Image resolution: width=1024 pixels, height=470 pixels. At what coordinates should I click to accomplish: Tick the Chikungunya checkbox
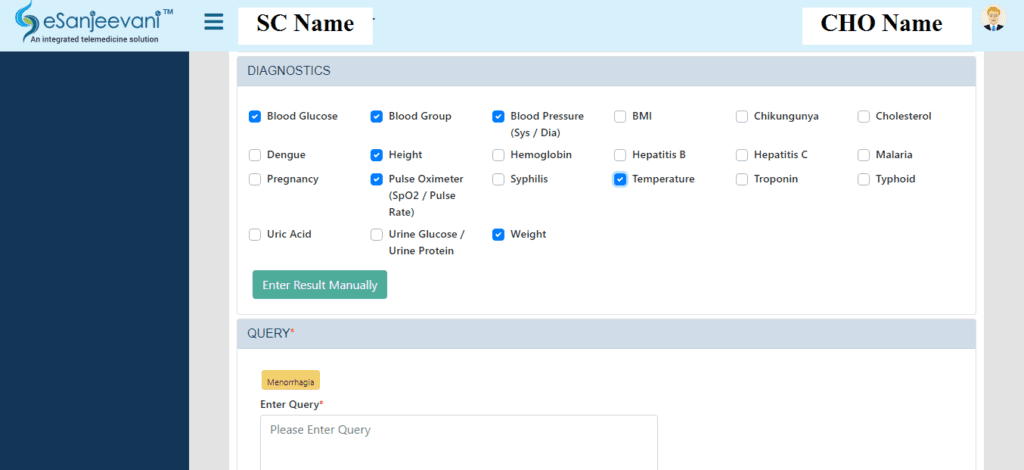coord(742,117)
